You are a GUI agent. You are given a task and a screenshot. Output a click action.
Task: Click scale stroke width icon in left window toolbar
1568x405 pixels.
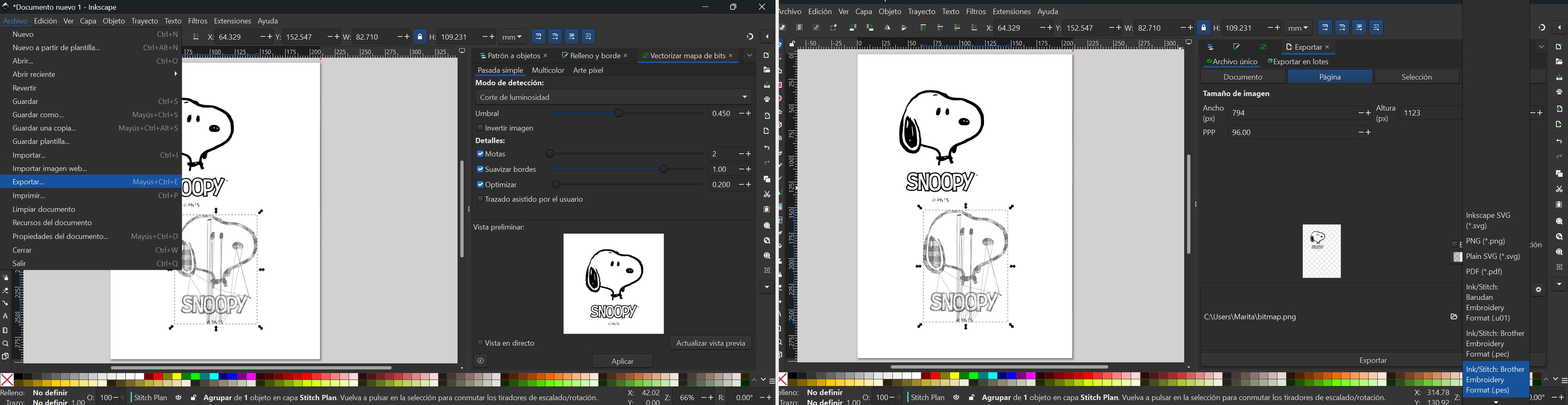538,36
